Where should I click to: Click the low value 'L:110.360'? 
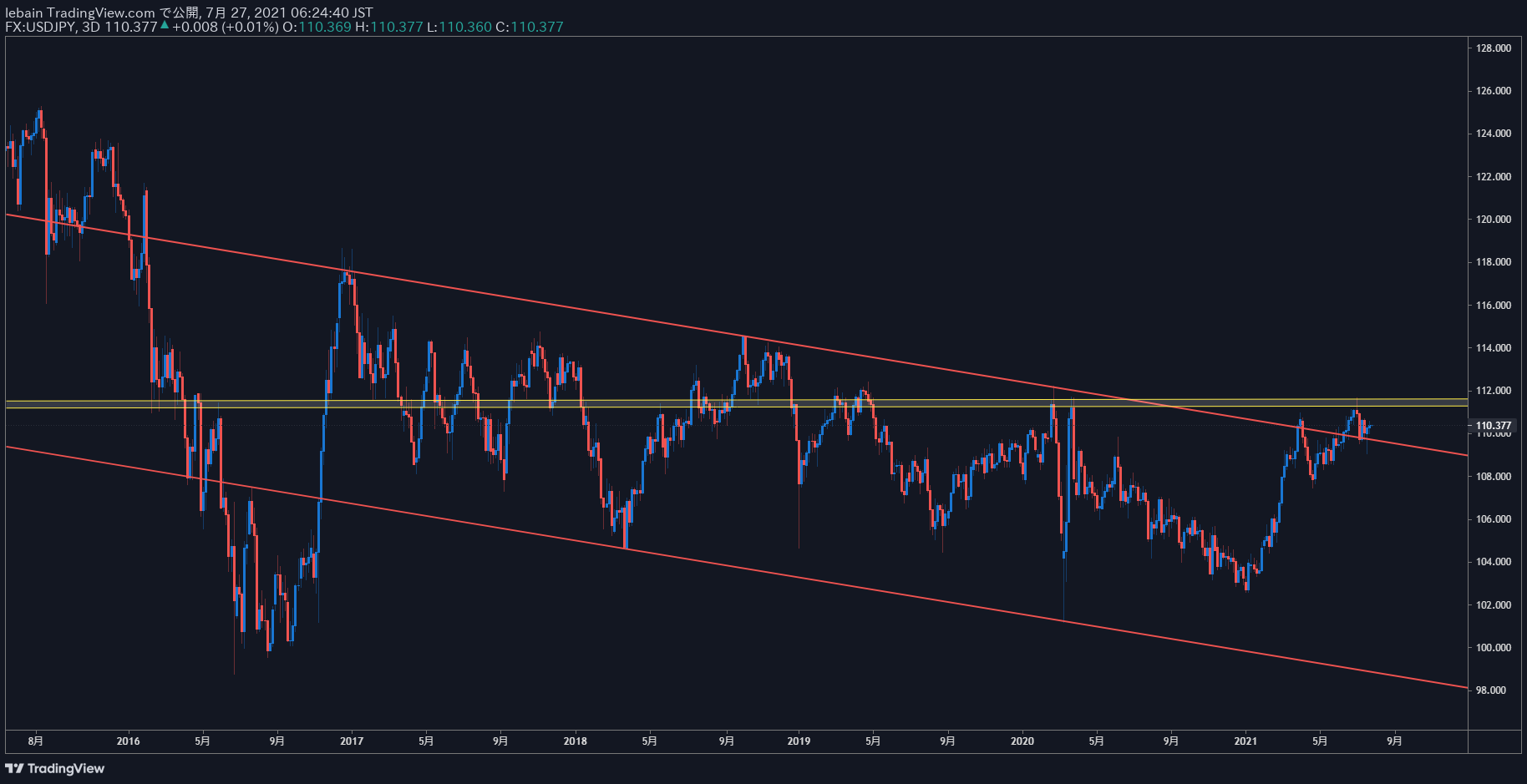pos(459,27)
